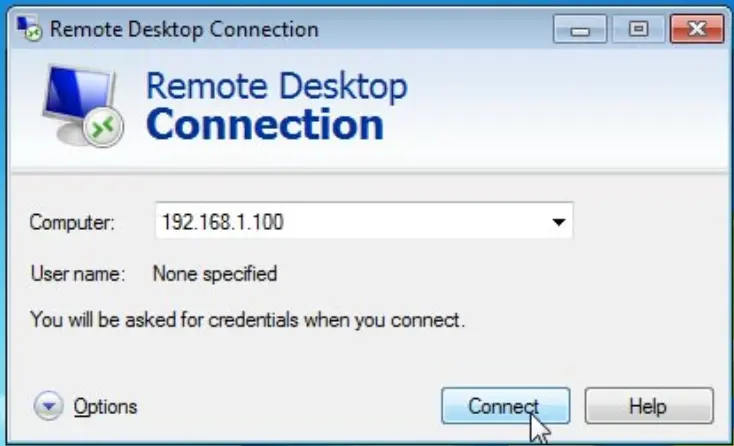734x446 pixels.
Task: Open the Computer address dropdown arrow
Action: point(558,222)
